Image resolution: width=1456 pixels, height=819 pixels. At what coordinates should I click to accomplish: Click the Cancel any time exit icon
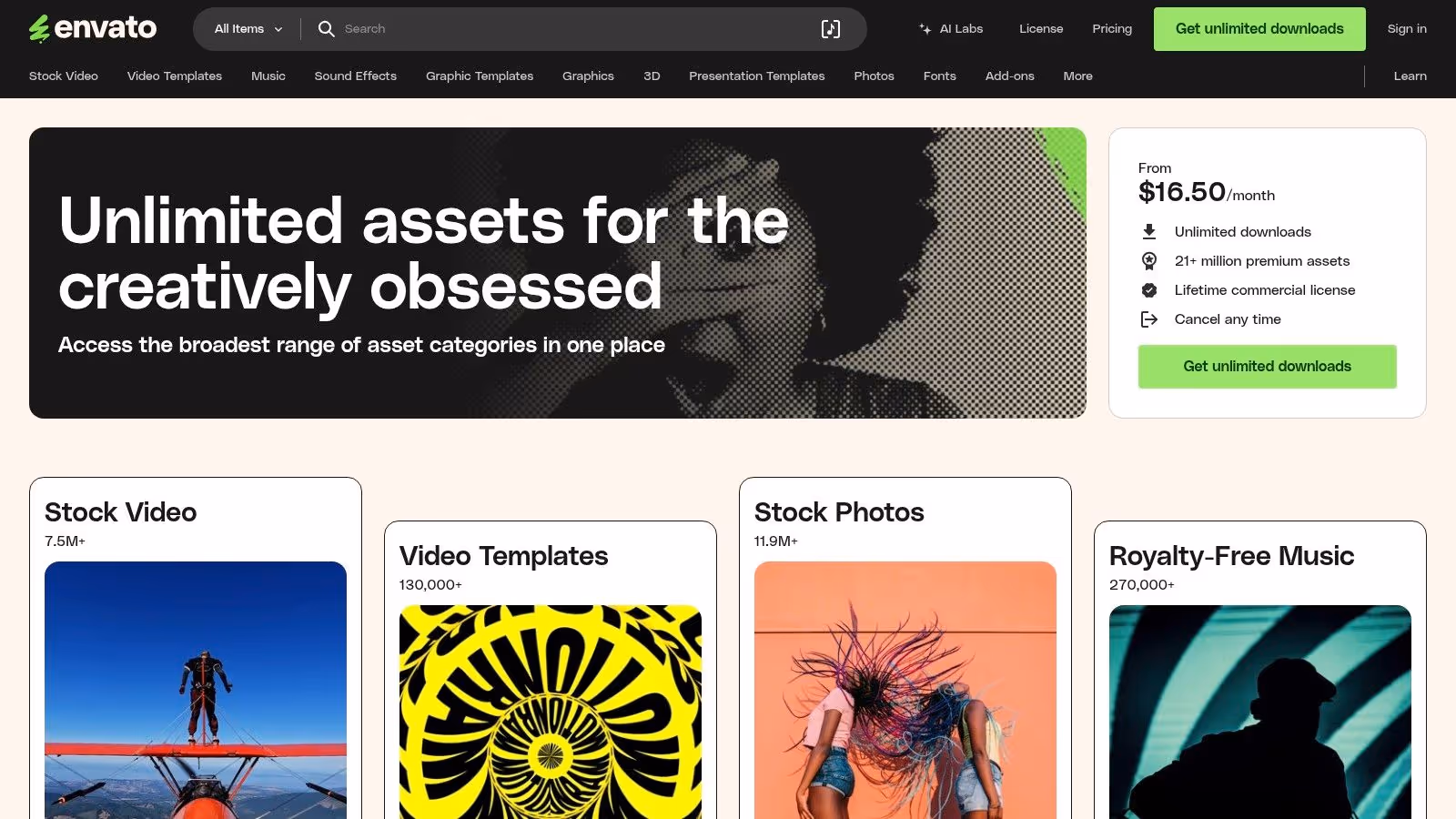click(1149, 319)
